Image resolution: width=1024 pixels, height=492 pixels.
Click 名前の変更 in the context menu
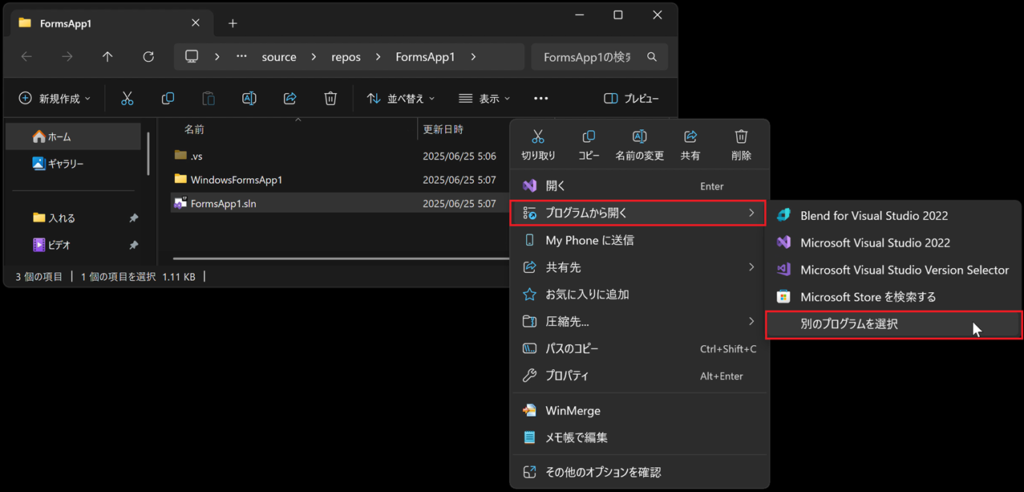tap(639, 145)
